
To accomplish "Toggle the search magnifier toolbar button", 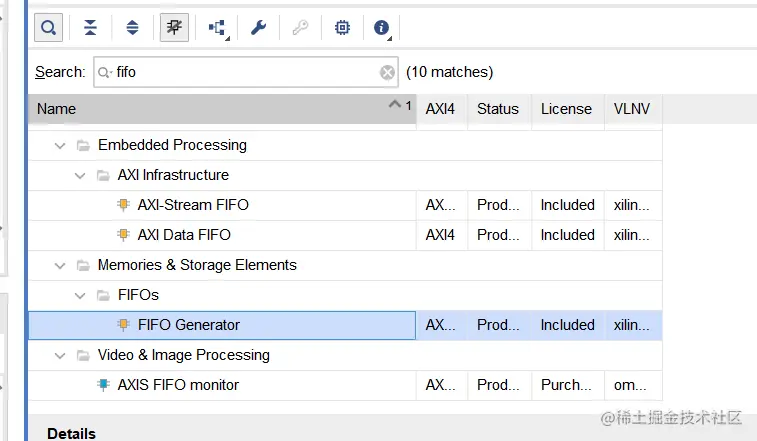I will tap(48, 28).
